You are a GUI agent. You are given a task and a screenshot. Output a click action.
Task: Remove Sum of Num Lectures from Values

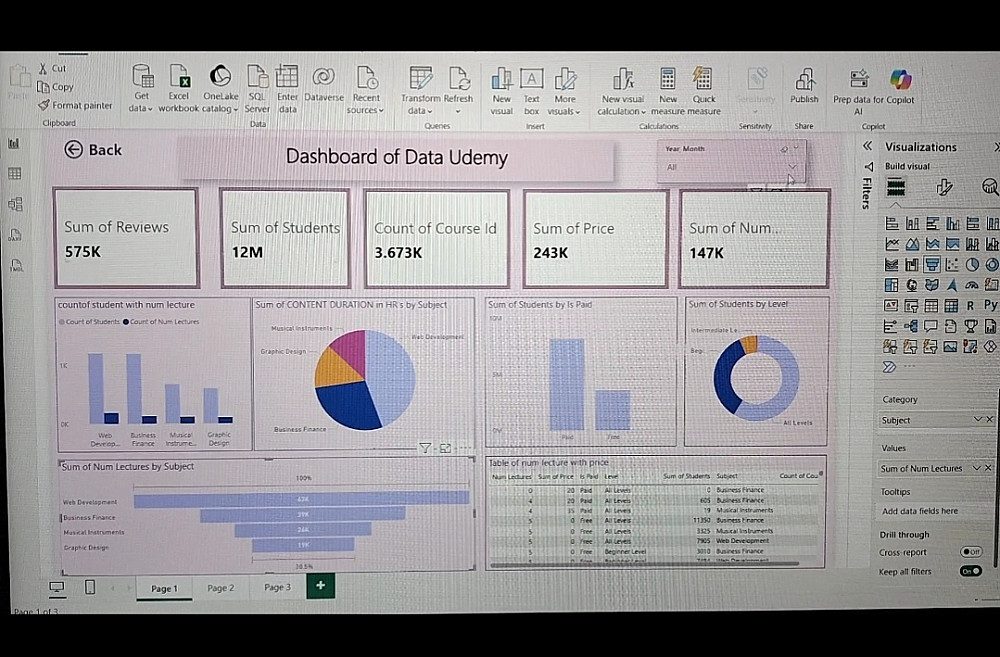989,468
